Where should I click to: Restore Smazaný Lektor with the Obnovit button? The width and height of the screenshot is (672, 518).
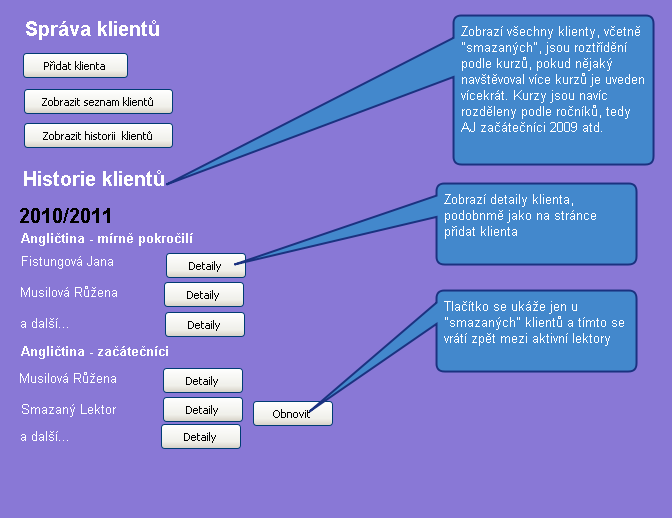(x=292, y=414)
